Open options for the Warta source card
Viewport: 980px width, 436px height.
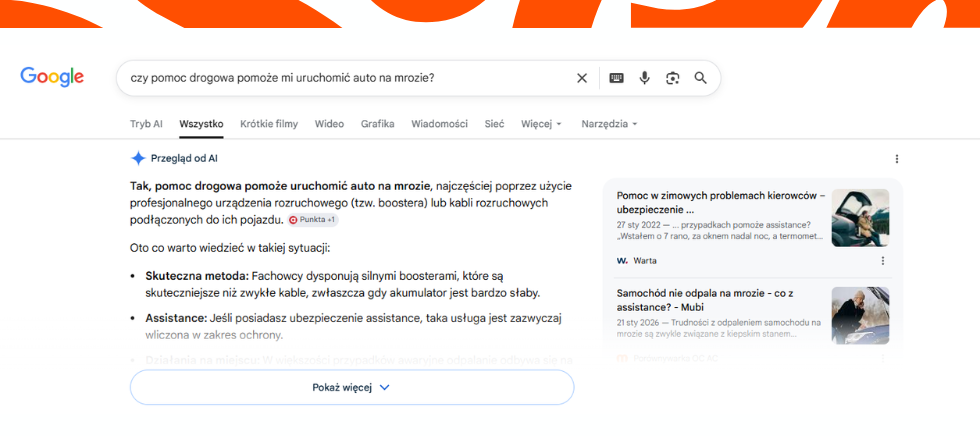[x=882, y=260]
